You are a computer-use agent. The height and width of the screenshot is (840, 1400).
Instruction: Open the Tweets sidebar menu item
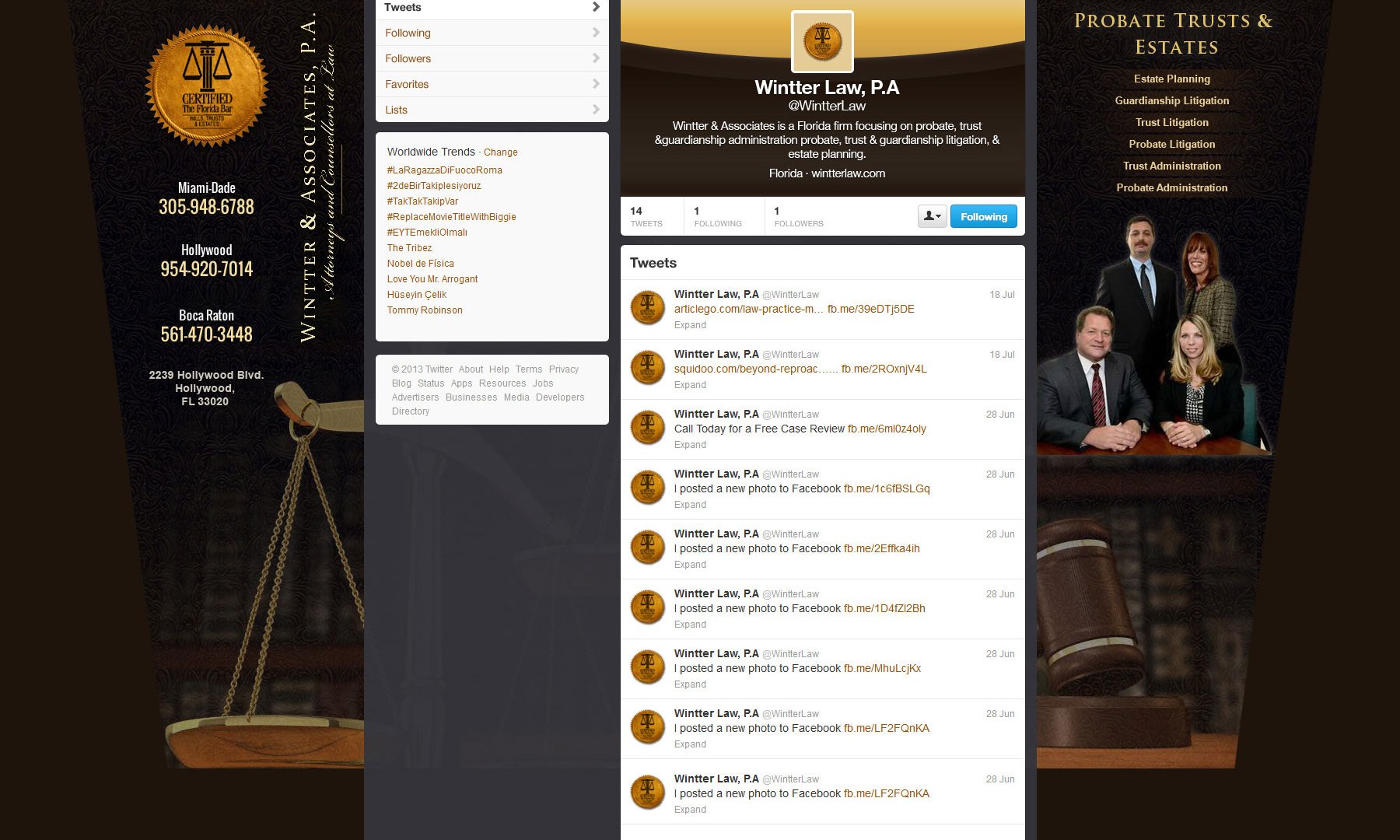click(403, 8)
